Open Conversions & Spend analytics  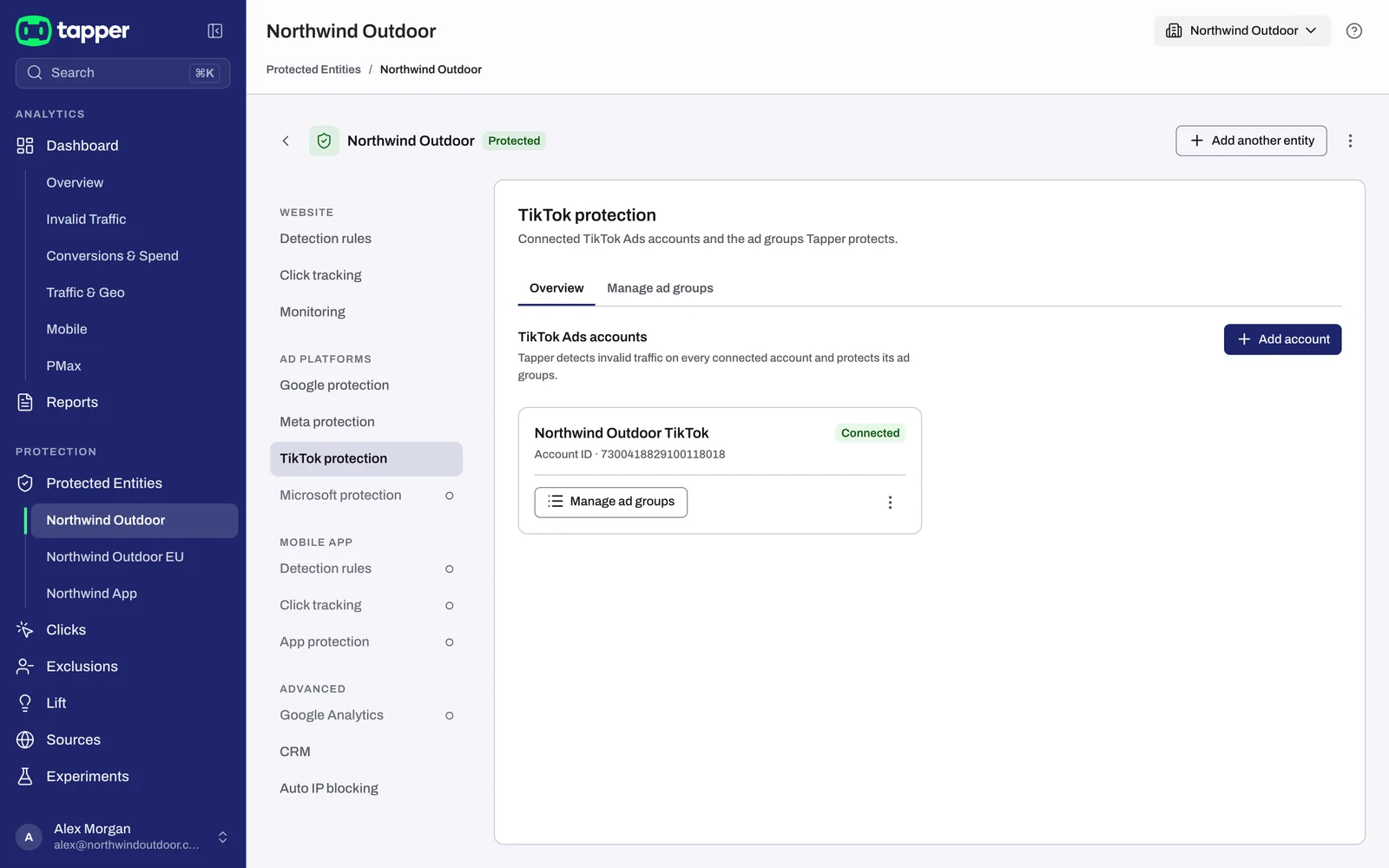[135, 256]
